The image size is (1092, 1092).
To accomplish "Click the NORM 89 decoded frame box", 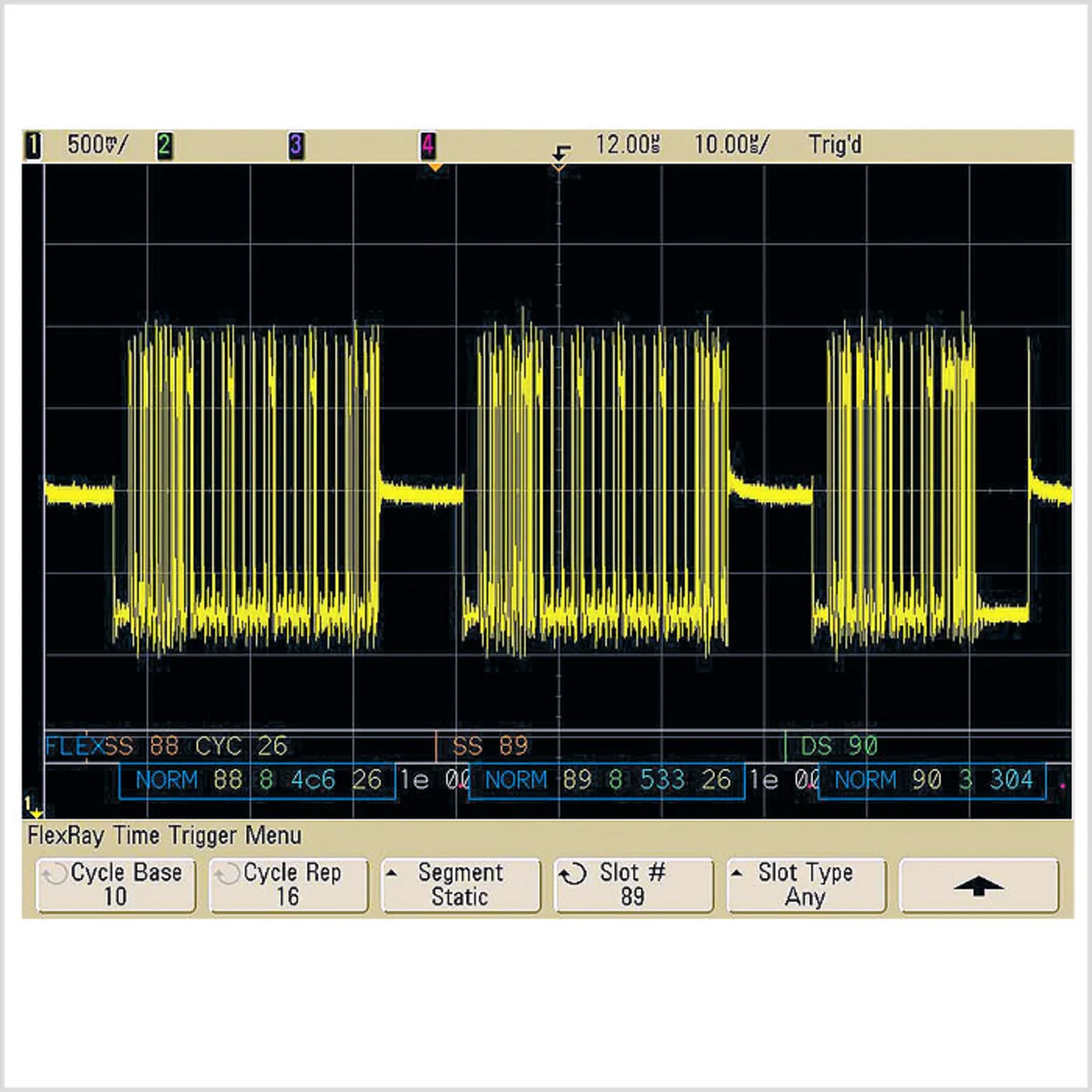I will 607,781.
